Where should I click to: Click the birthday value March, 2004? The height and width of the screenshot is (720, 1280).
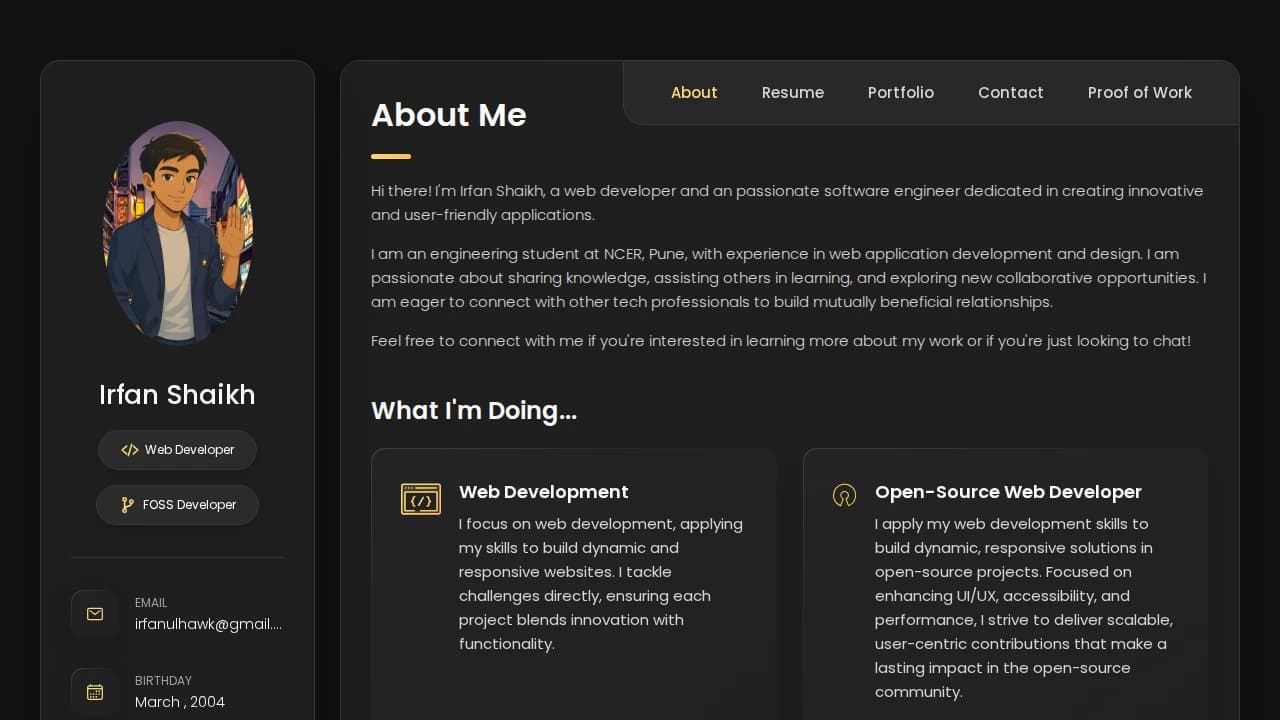tap(180, 702)
